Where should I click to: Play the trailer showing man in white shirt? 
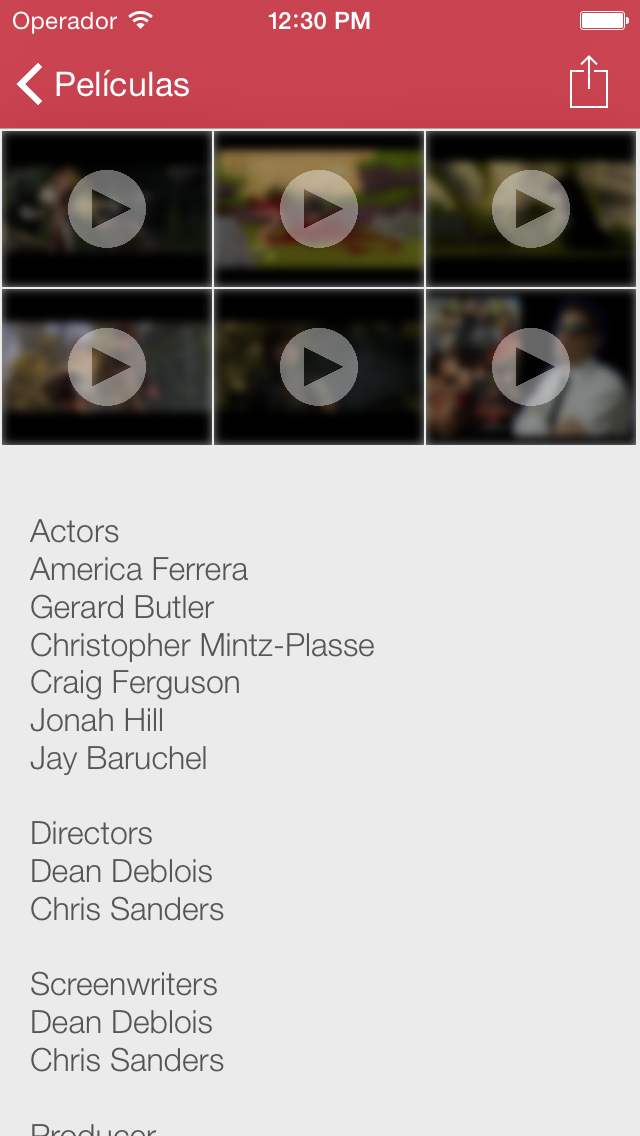(531, 367)
